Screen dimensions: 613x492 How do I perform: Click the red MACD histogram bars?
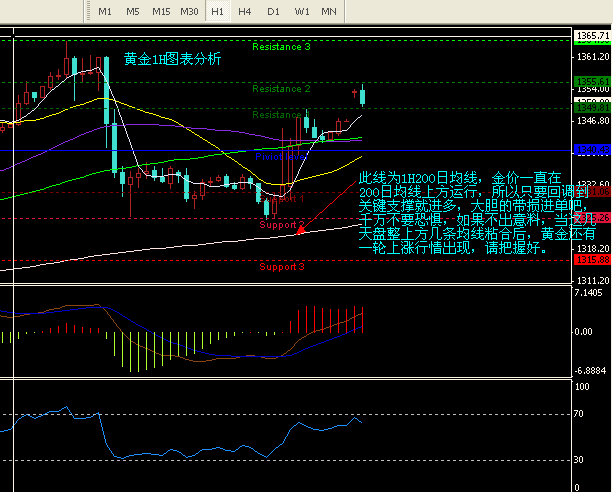pyautogui.click(x=328, y=320)
